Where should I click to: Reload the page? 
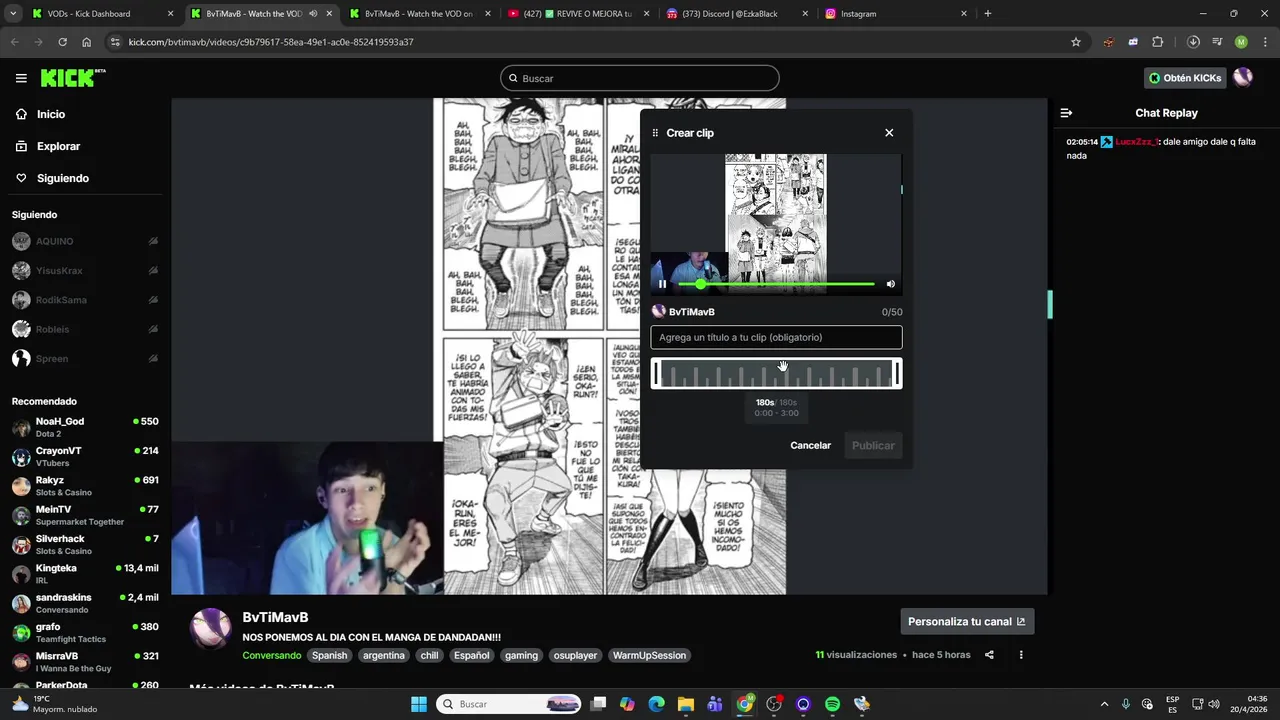tap(62, 42)
